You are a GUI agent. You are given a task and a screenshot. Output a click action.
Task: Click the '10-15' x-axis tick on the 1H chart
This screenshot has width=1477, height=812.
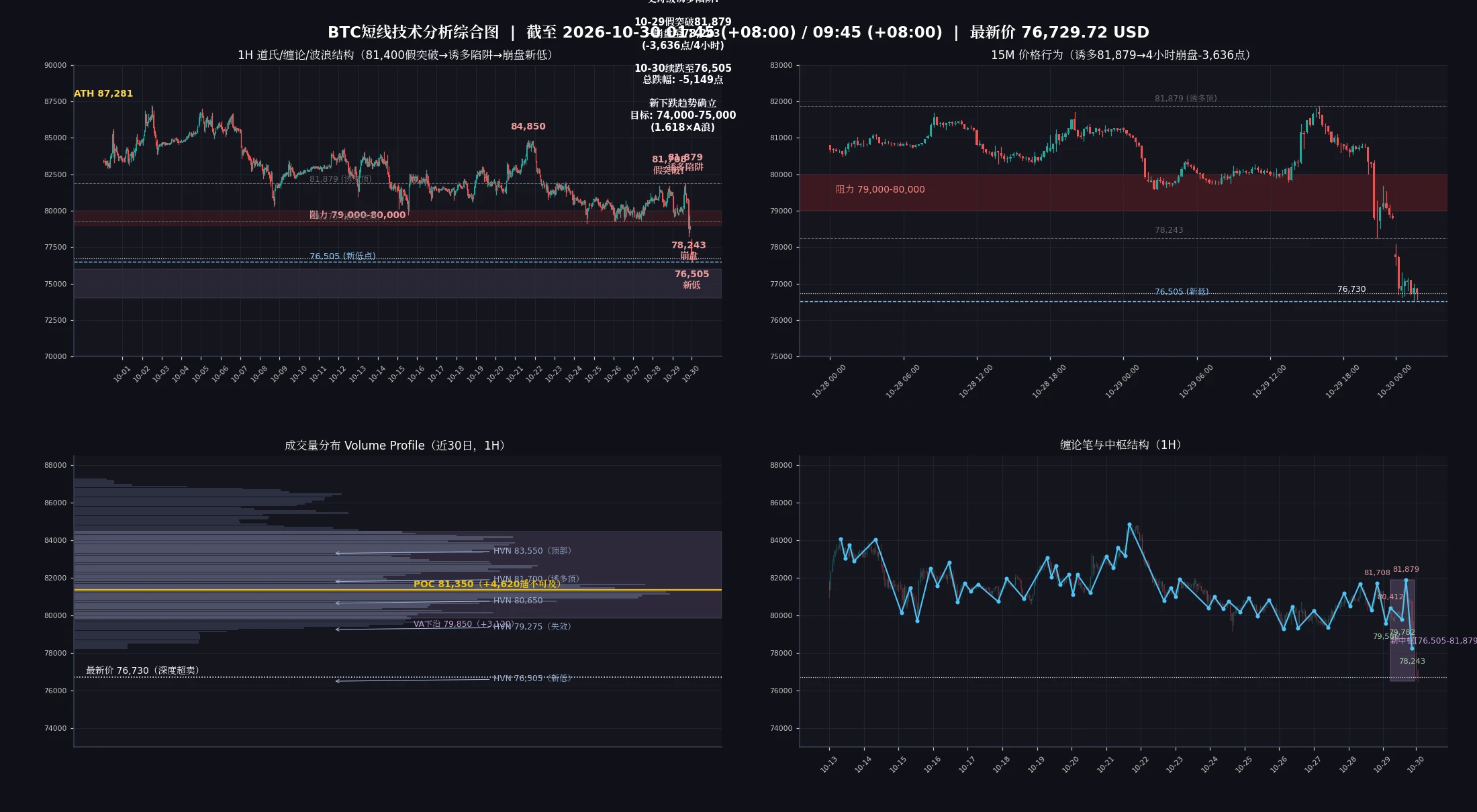click(x=396, y=374)
